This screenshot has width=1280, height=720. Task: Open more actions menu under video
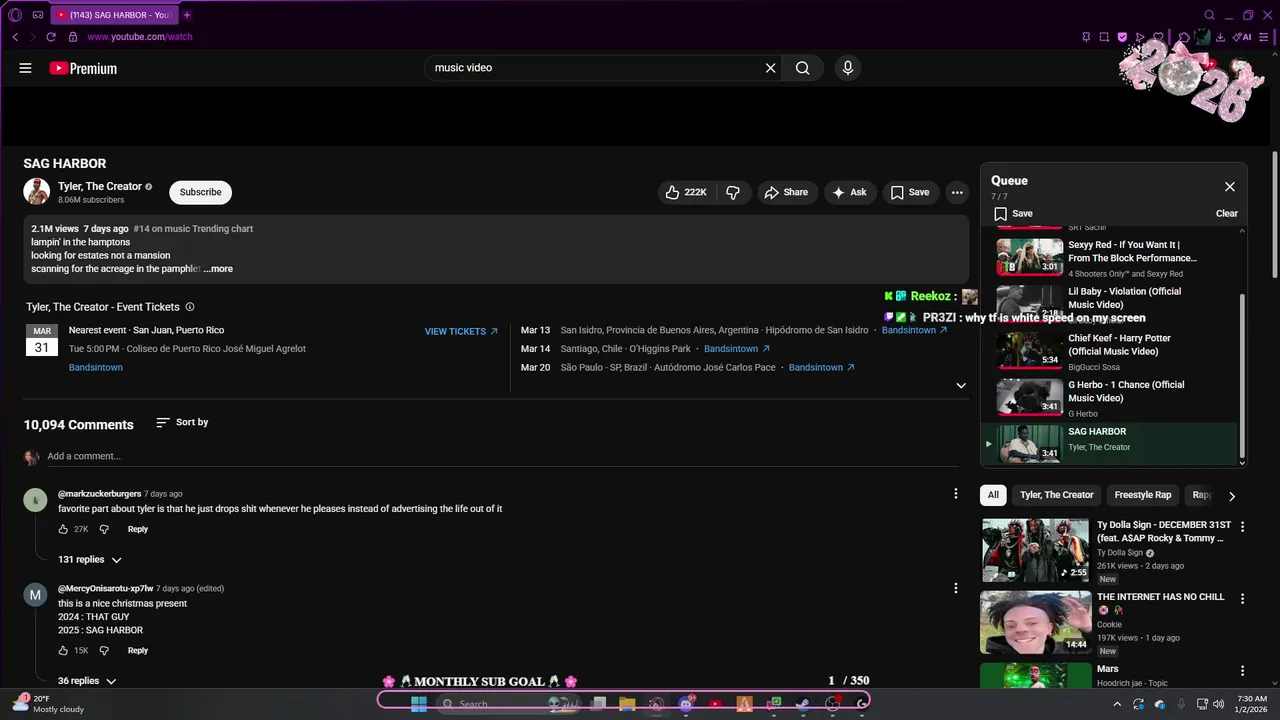tap(957, 192)
